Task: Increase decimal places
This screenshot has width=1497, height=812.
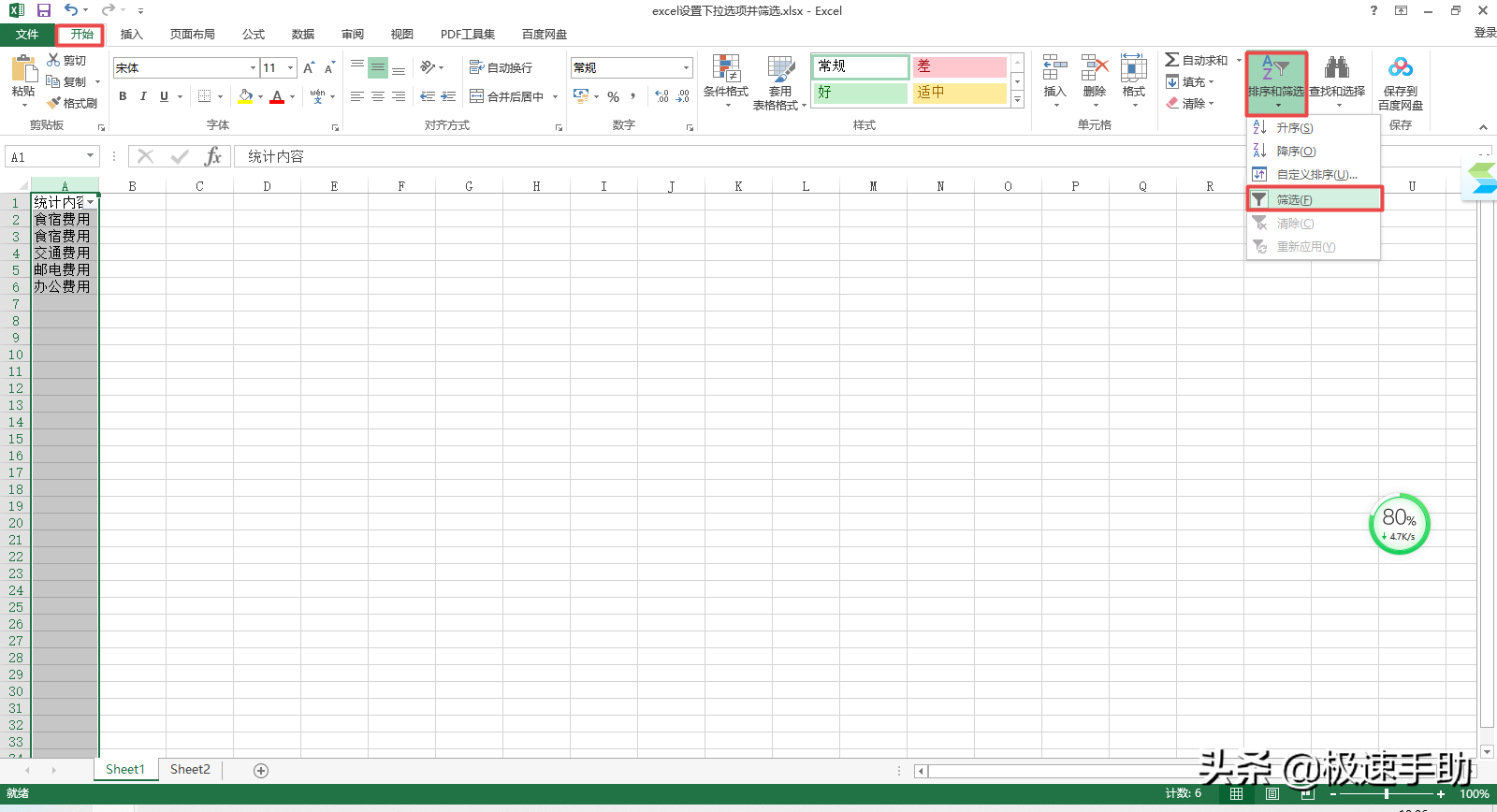Action: (661, 96)
